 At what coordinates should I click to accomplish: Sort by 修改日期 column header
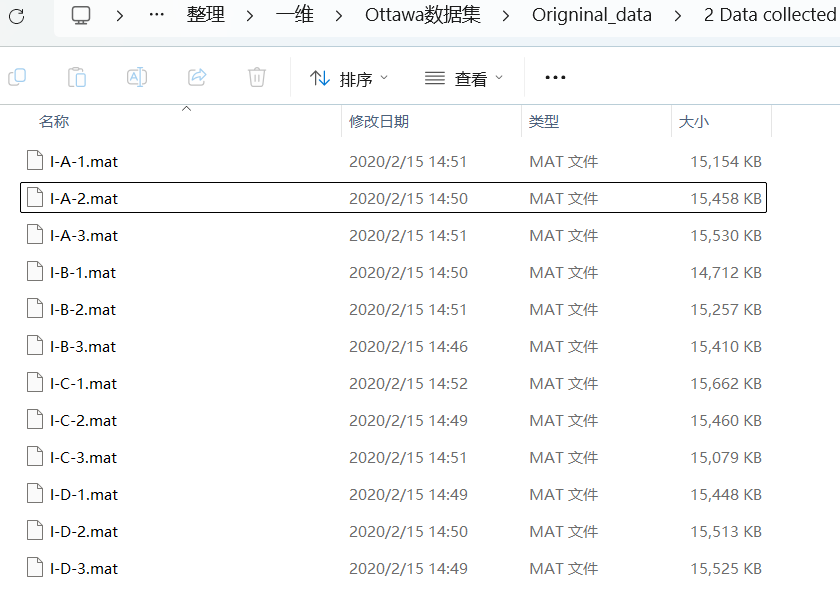(379, 122)
